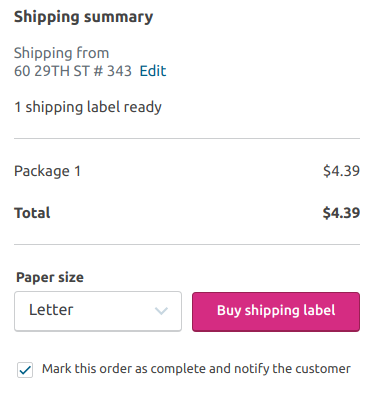
Task: Click the Paper size field label
Action: point(50,277)
